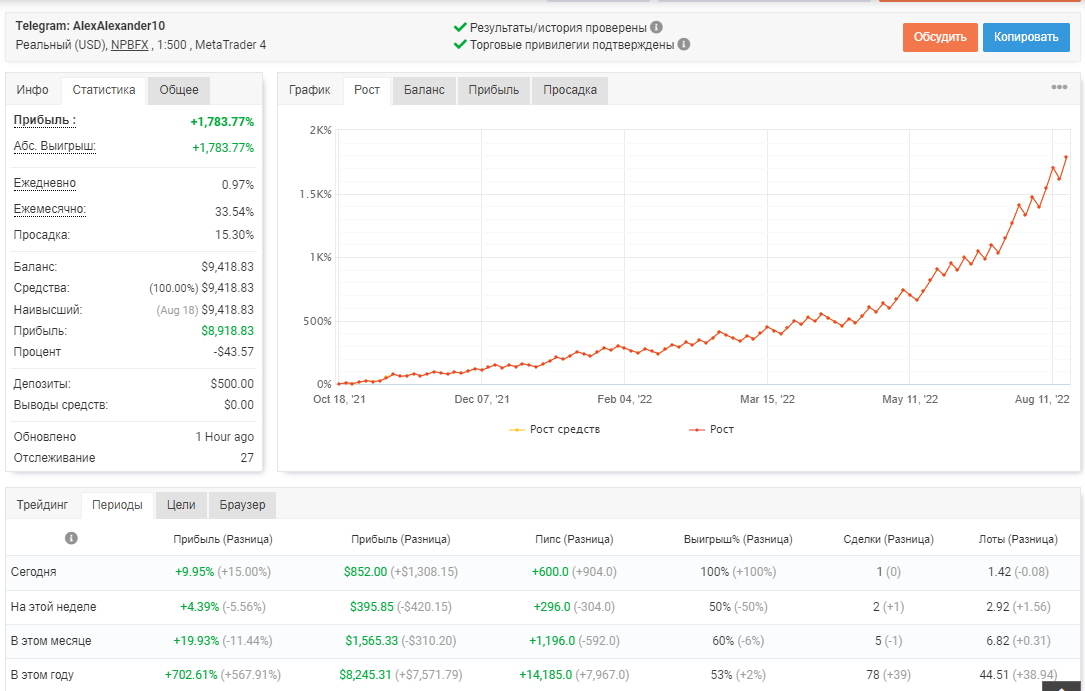Open the Браузер tab

(x=242, y=505)
